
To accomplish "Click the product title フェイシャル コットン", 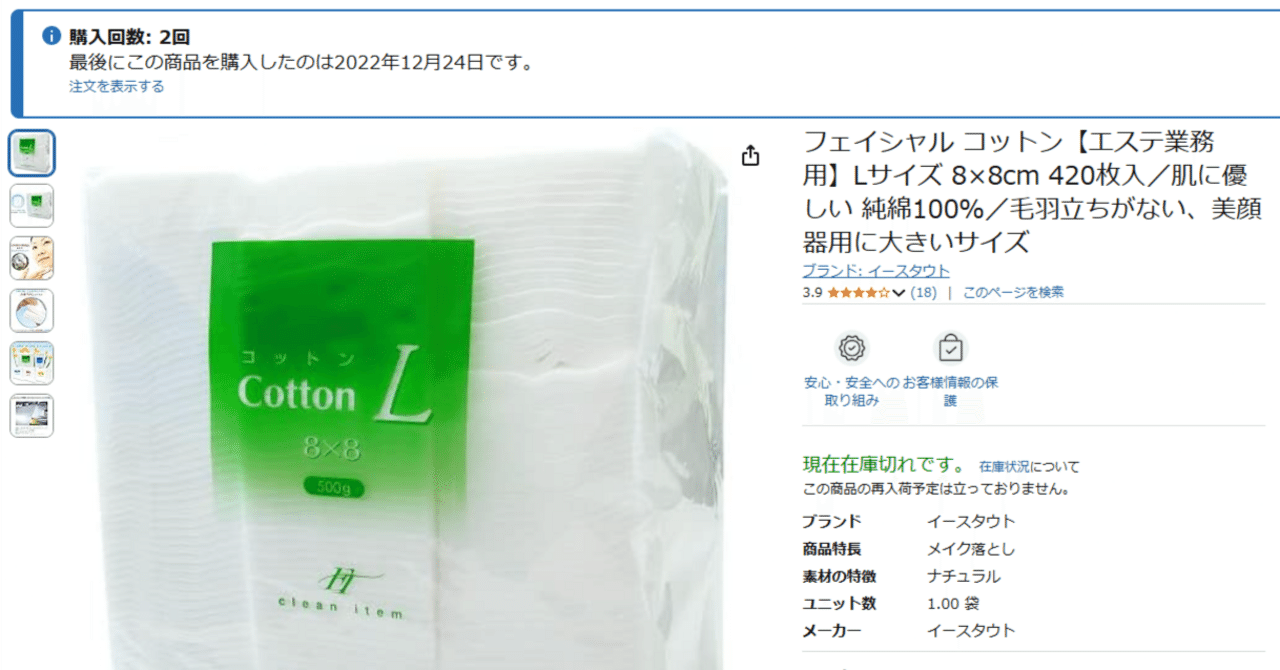I will pos(1032,192).
